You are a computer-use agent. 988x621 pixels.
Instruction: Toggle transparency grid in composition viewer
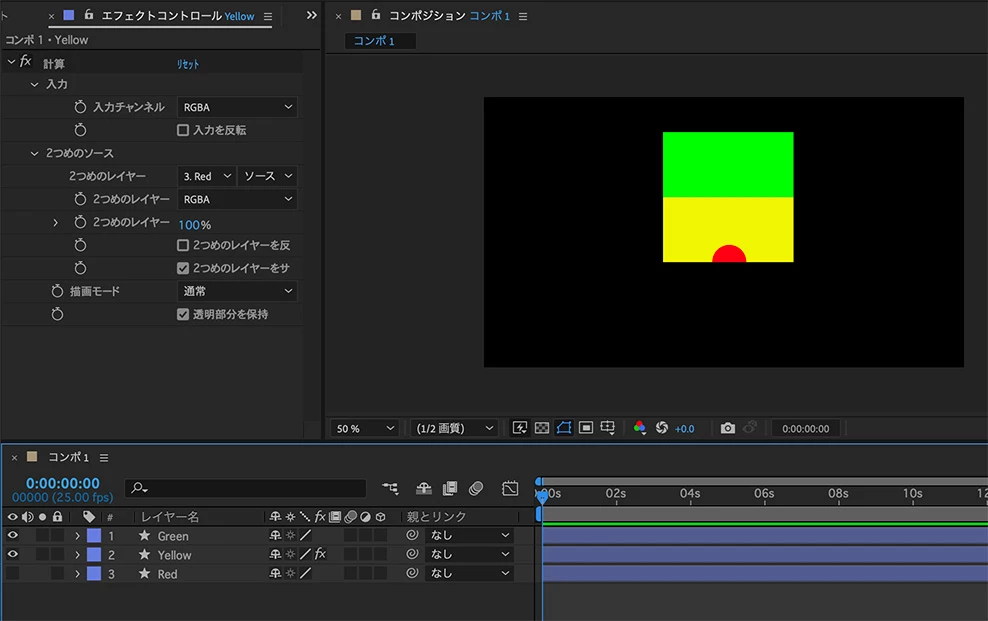click(x=541, y=428)
